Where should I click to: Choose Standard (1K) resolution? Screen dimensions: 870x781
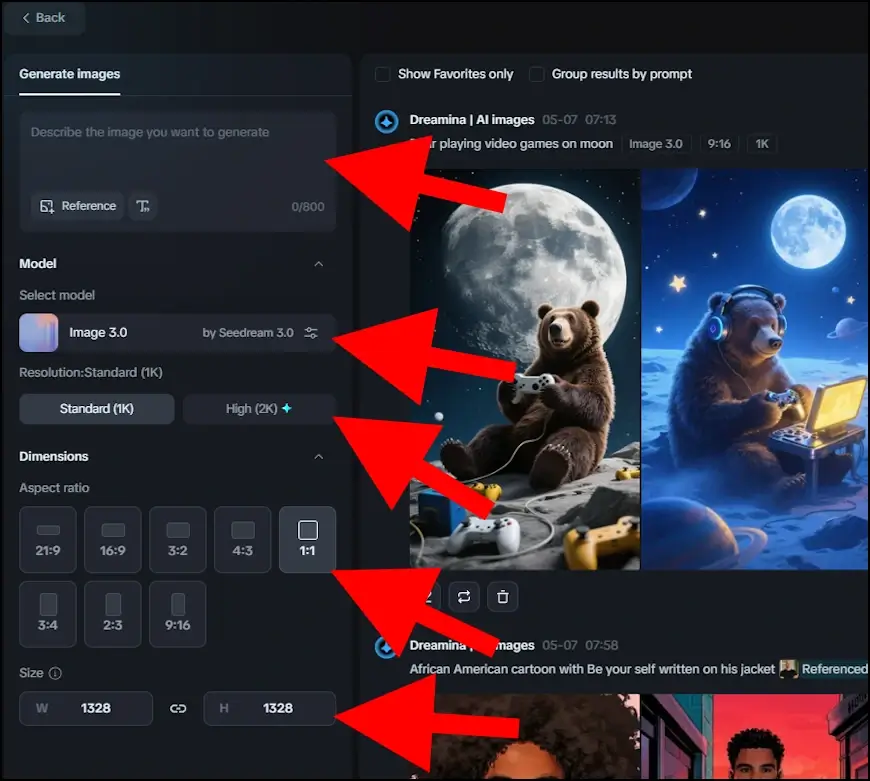coord(97,409)
